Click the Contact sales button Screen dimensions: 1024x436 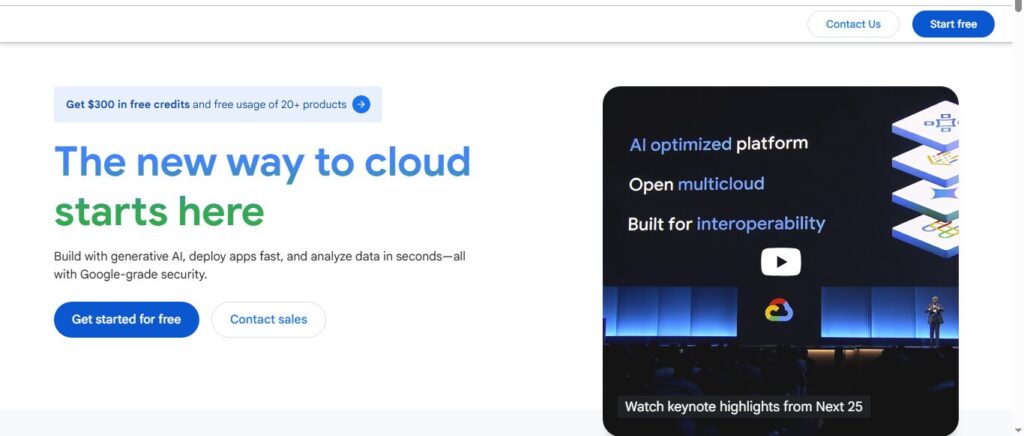(x=268, y=319)
